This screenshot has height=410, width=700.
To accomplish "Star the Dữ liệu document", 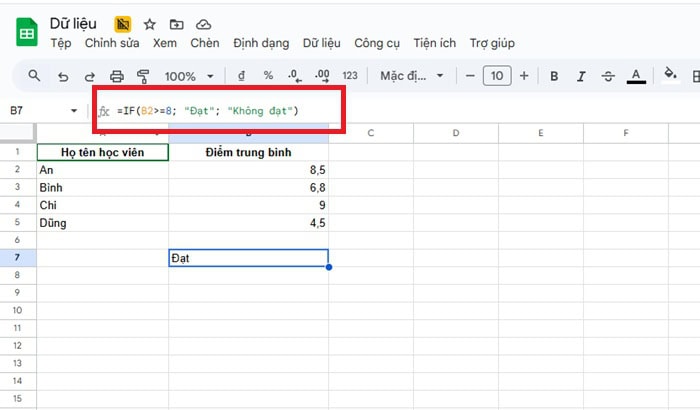I will (x=149, y=23).
